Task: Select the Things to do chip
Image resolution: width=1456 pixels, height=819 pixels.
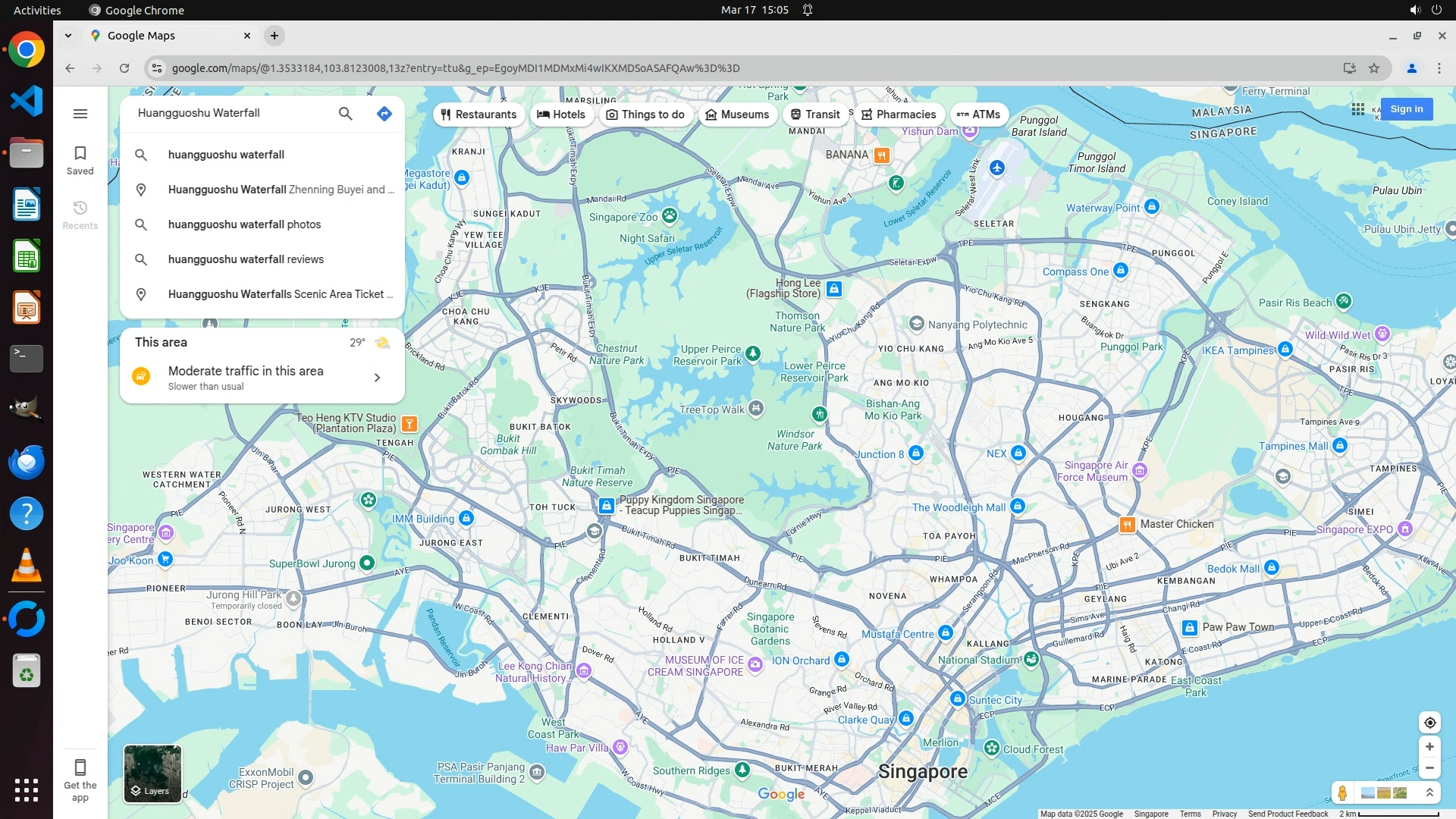Action: click(x=645, y=115)
